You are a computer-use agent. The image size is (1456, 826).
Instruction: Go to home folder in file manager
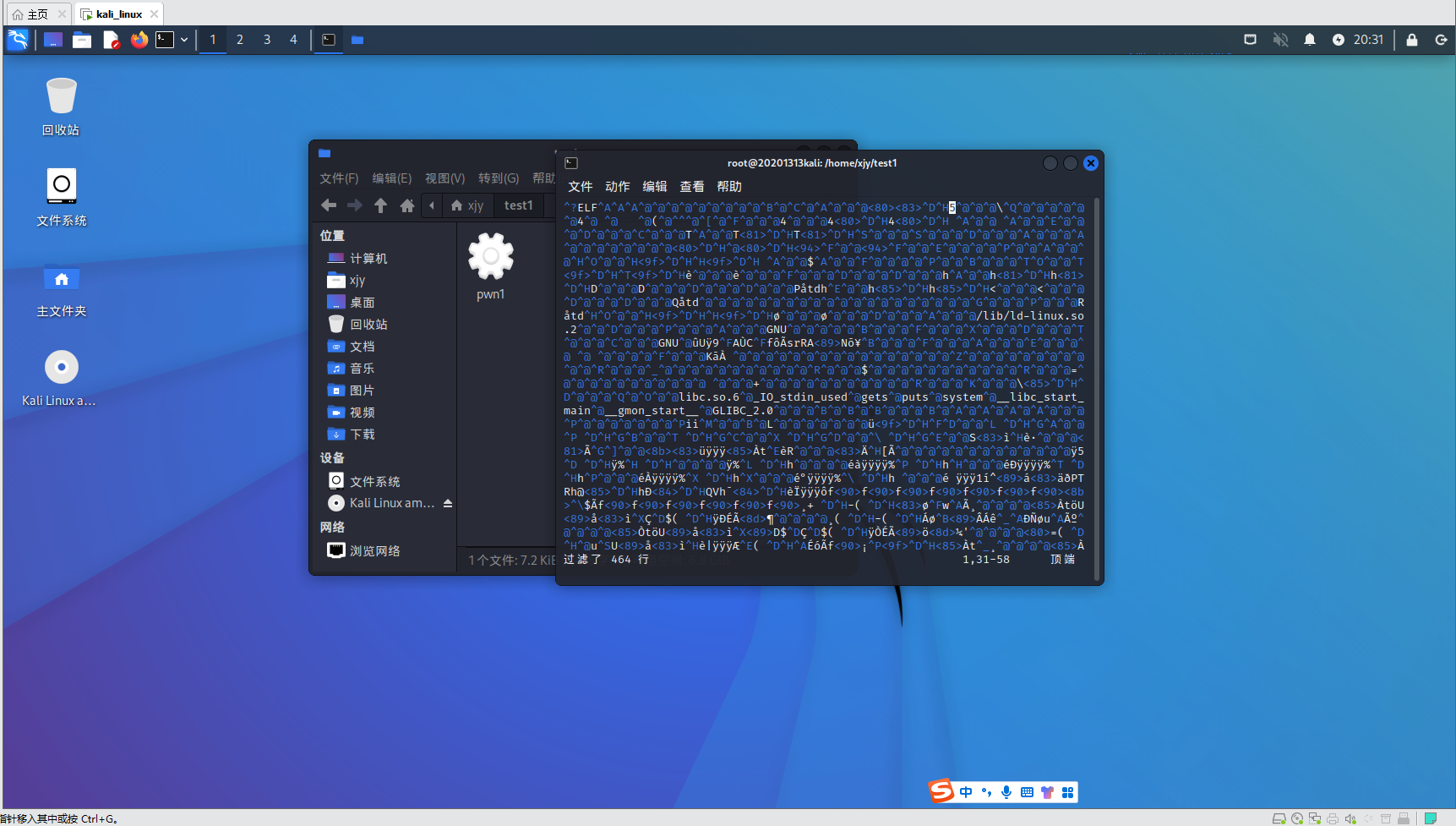407,205
